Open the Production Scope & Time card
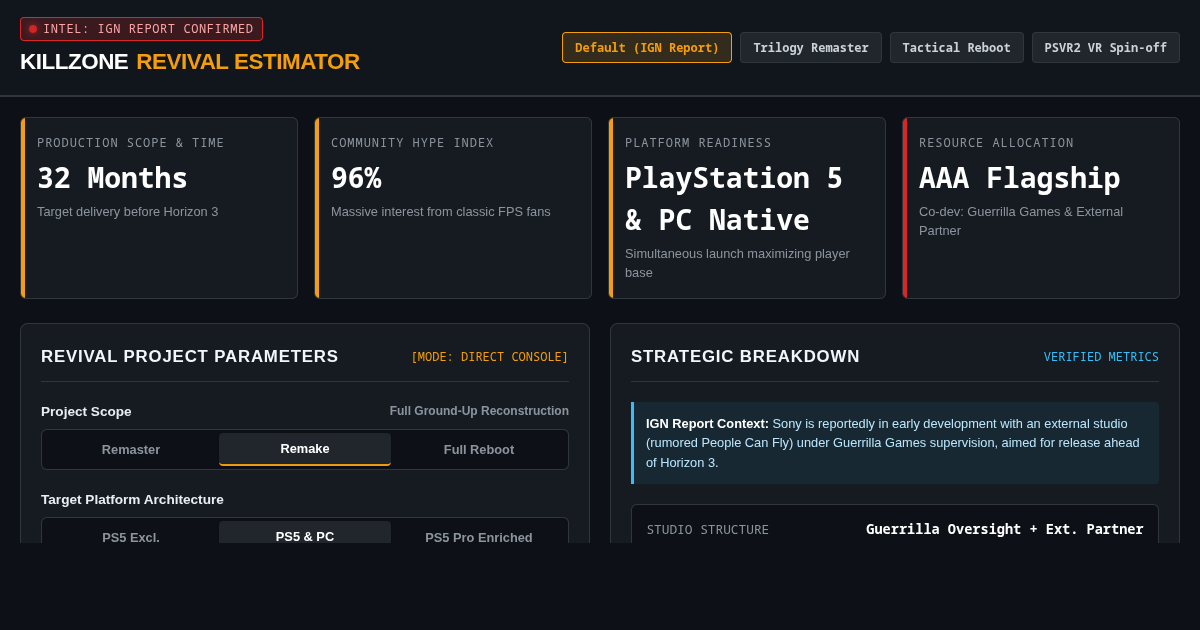This screenshot has height=630, width=1200. 159,208
